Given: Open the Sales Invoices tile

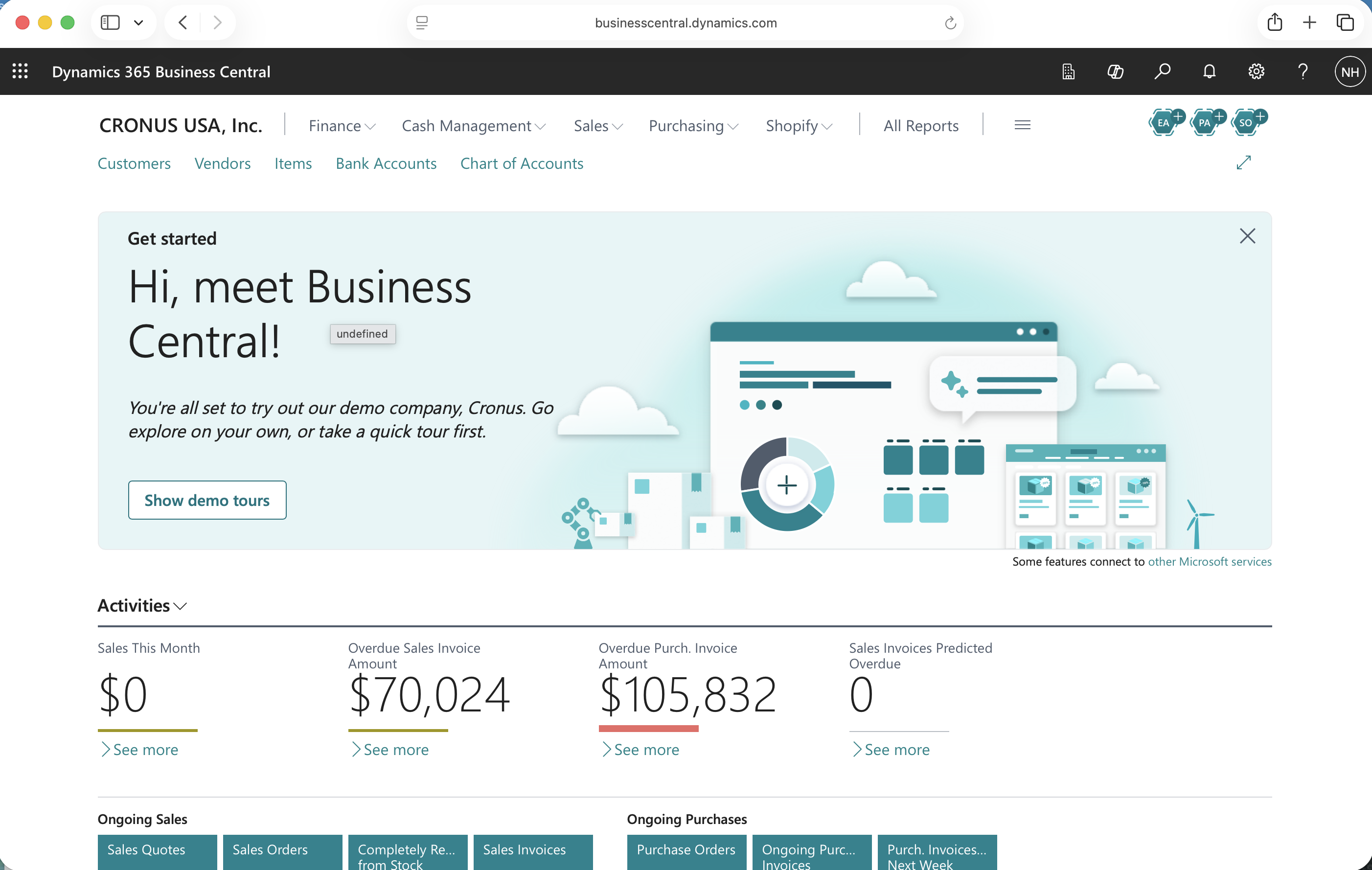Looking at the screenshot, I should [x=533, y=852].
